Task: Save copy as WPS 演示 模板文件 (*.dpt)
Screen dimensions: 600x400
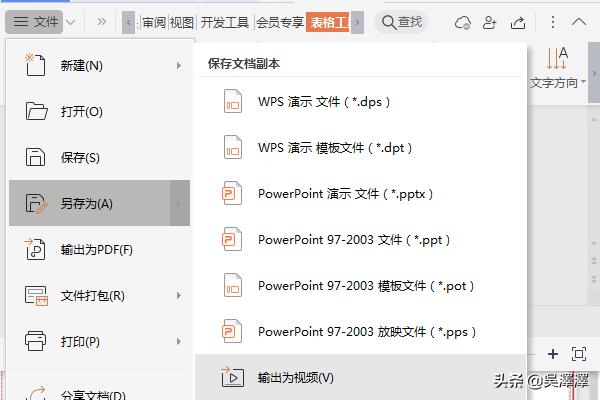Action: point(360,148)
